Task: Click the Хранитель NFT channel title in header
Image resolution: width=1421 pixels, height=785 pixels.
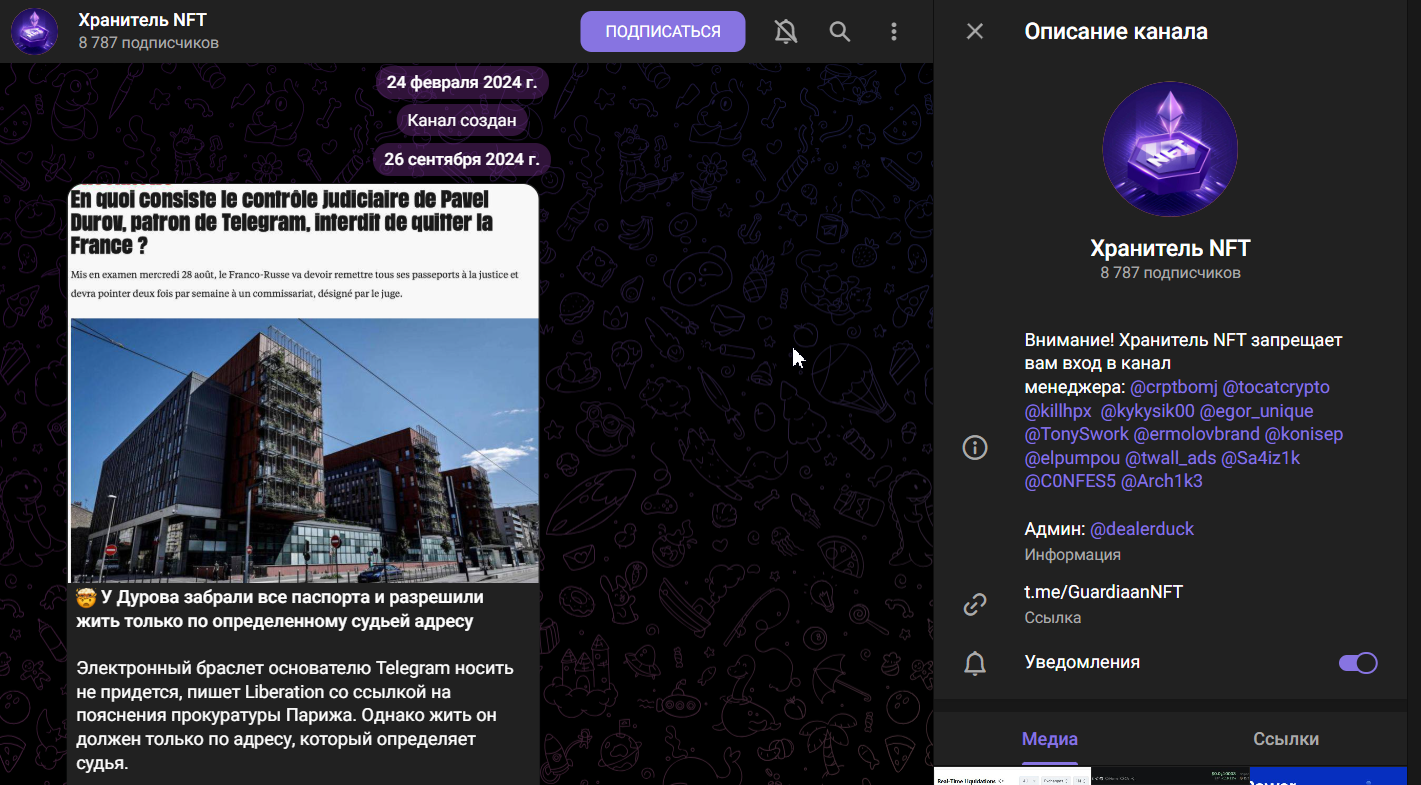Action: coord(142,20)
